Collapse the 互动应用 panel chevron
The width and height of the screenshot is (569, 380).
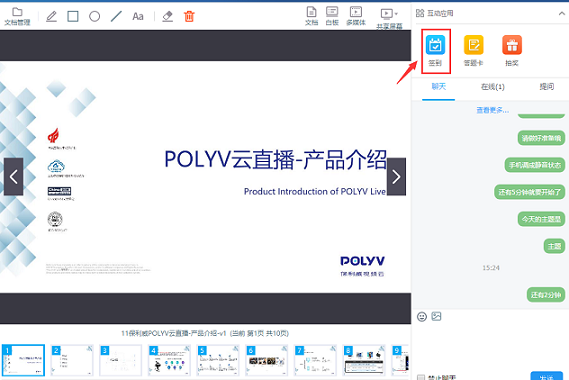pyautogui.click(x=562, y=13)
